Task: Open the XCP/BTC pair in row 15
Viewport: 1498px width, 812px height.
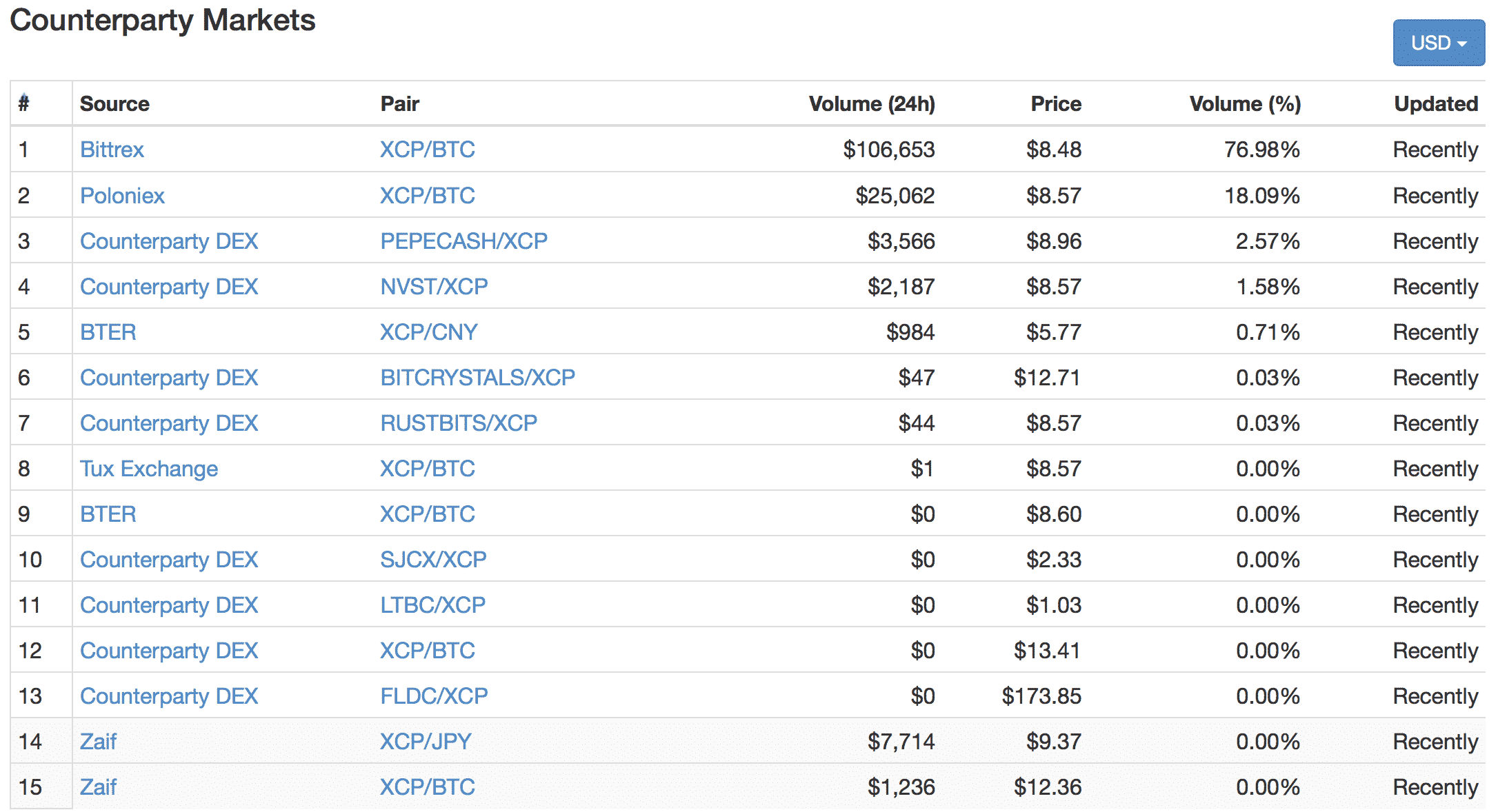Action: (x=428, y=787)
